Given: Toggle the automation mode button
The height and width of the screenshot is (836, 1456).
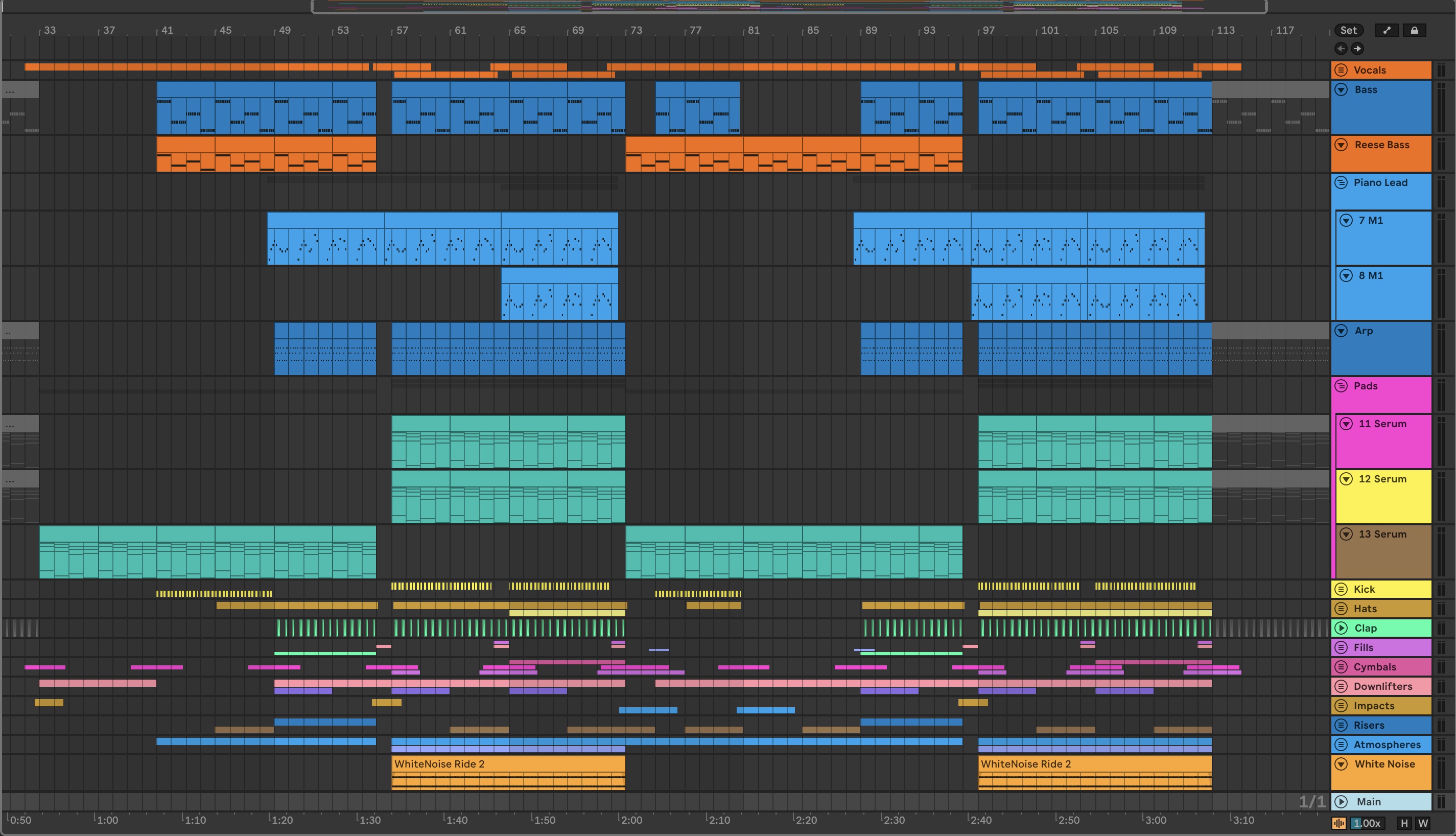Looking at the screenshot, I should [x=1387, y=31].
